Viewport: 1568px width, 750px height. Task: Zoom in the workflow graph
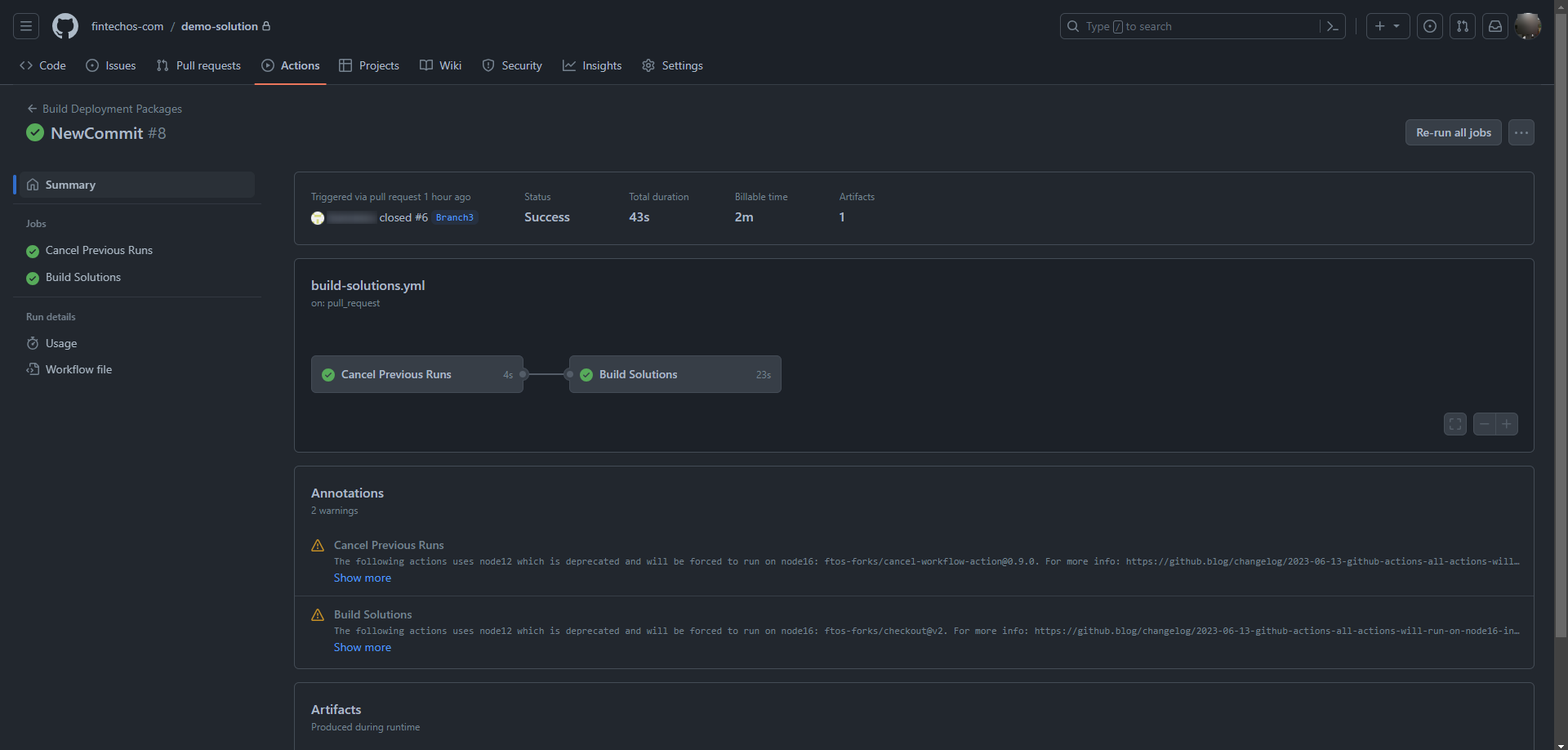1507,424
